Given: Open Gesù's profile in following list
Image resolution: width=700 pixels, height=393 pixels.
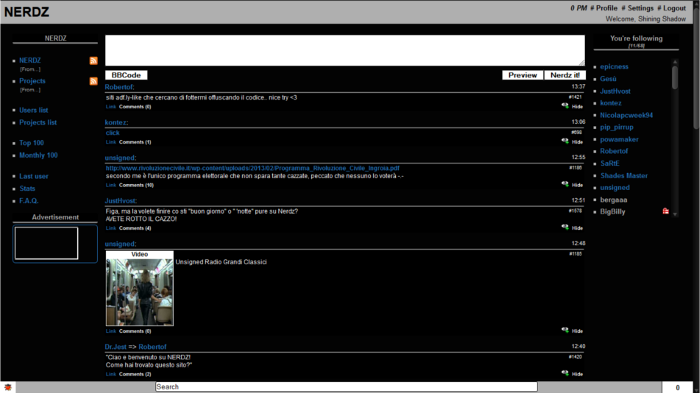Looking at the screenshot, I should pos(608,79).
